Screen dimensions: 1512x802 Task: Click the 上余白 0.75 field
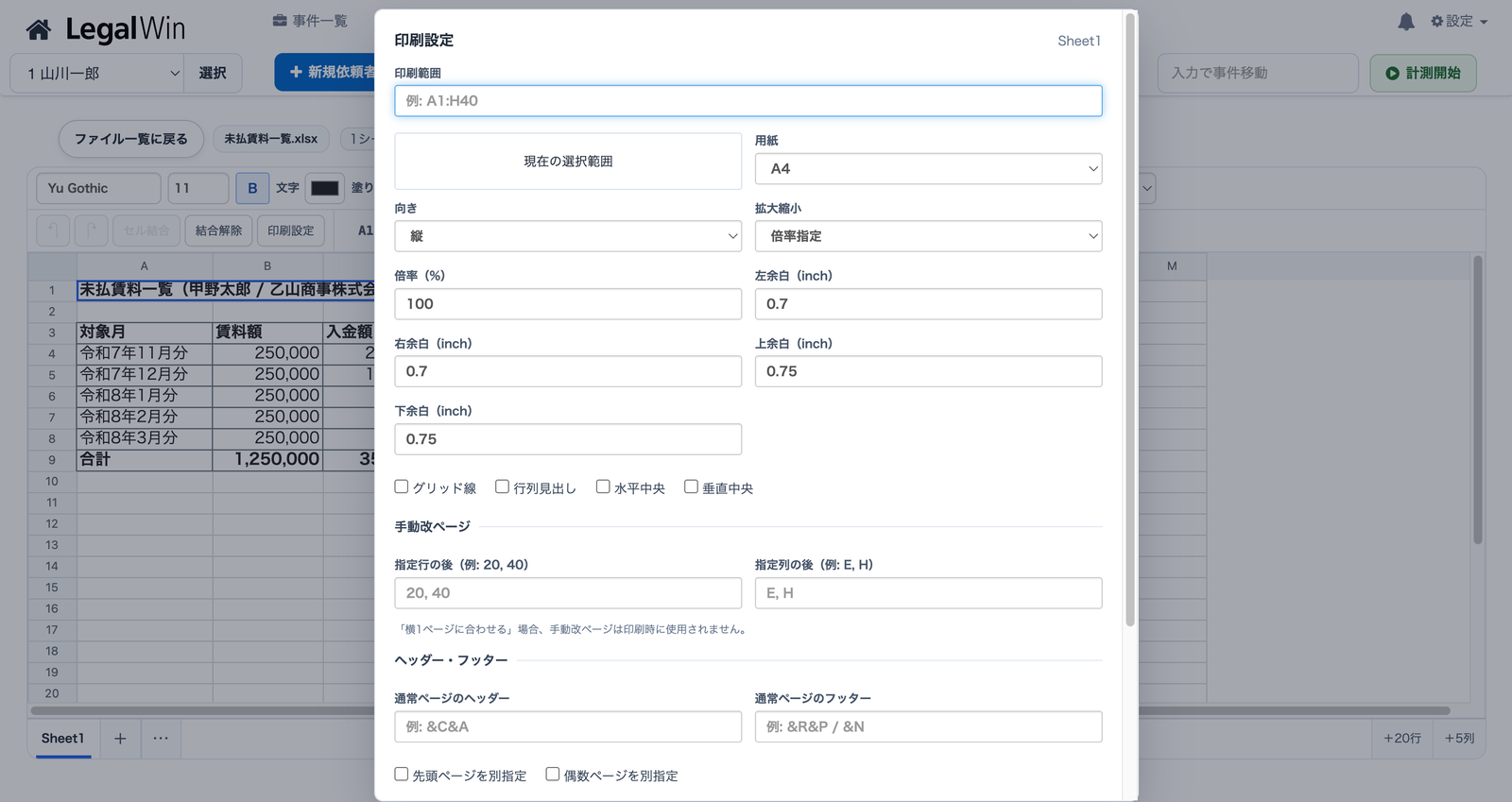point(928,371)
